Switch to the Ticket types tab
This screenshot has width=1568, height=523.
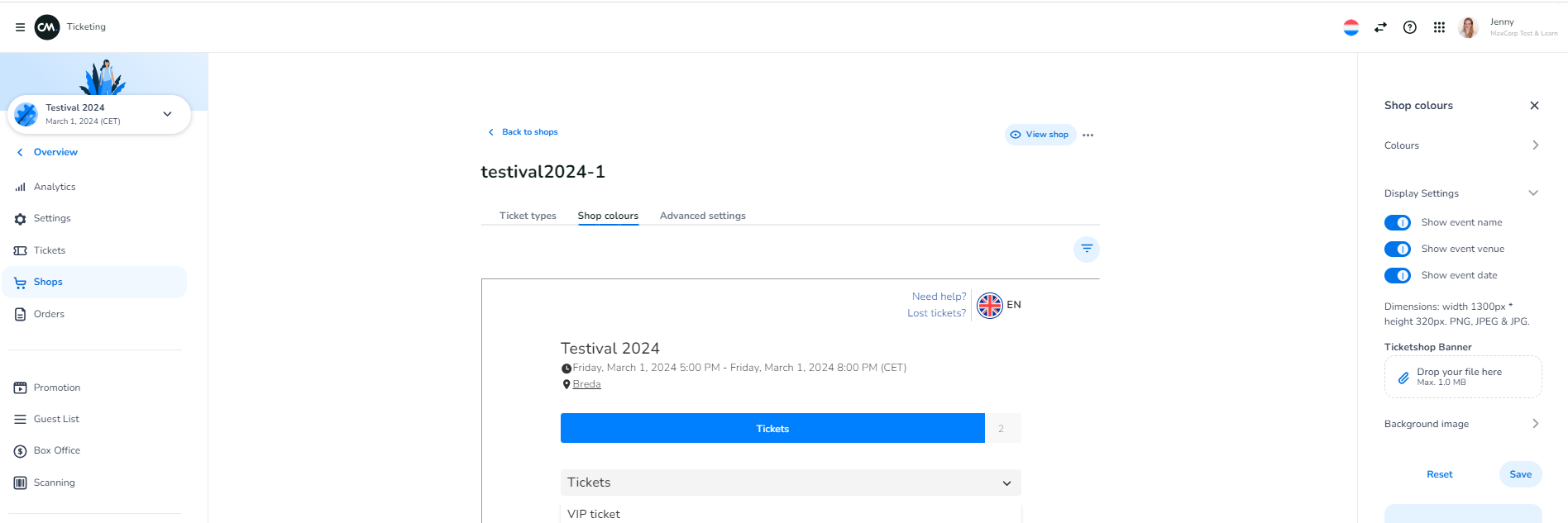click(528, 216)
